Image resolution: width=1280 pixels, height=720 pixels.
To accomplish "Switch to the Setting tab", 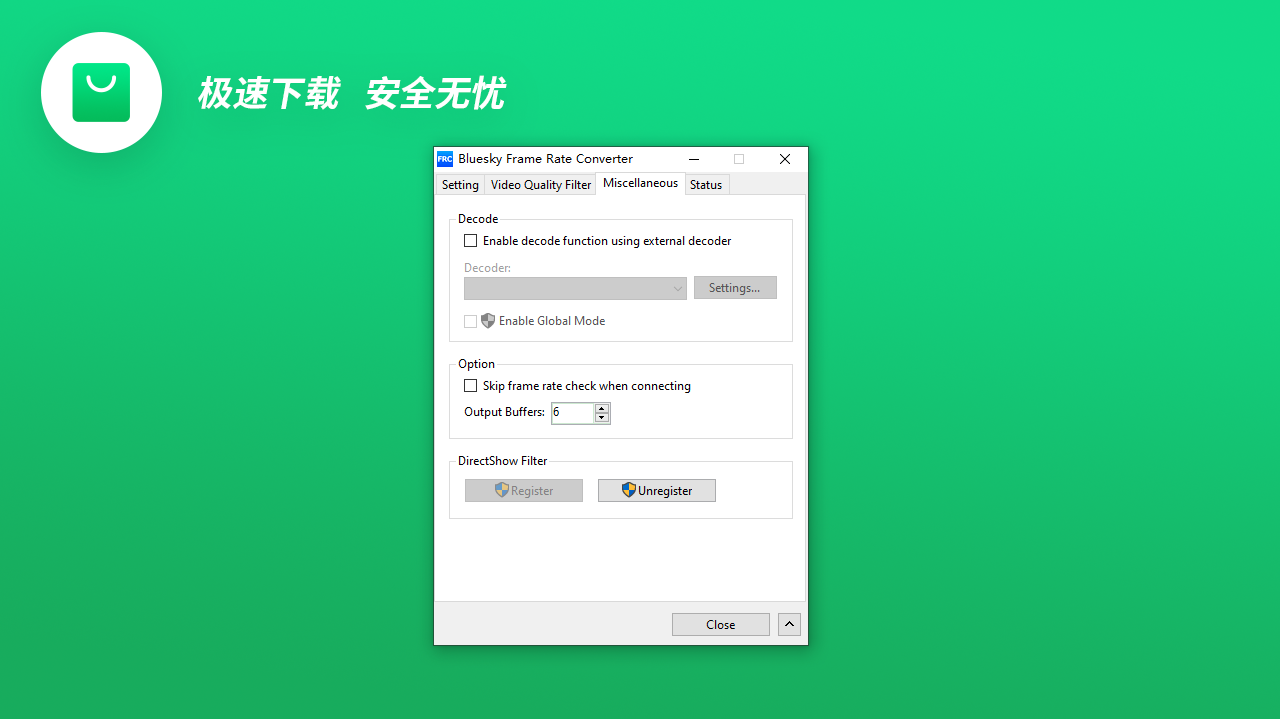I will 459,184.
